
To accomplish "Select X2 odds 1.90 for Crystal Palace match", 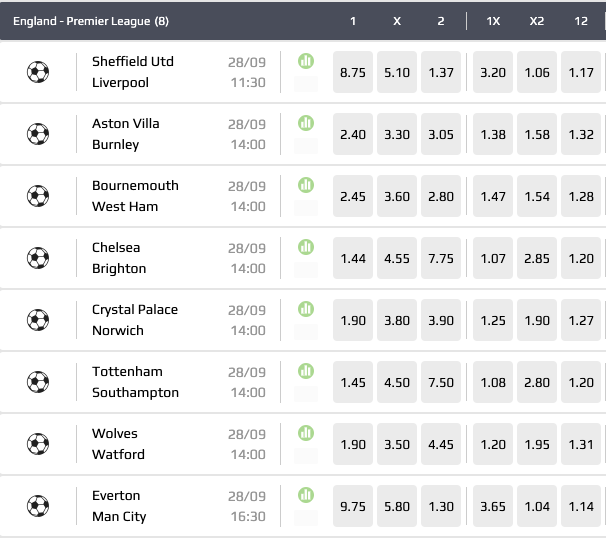I will (x=537, y=321).
